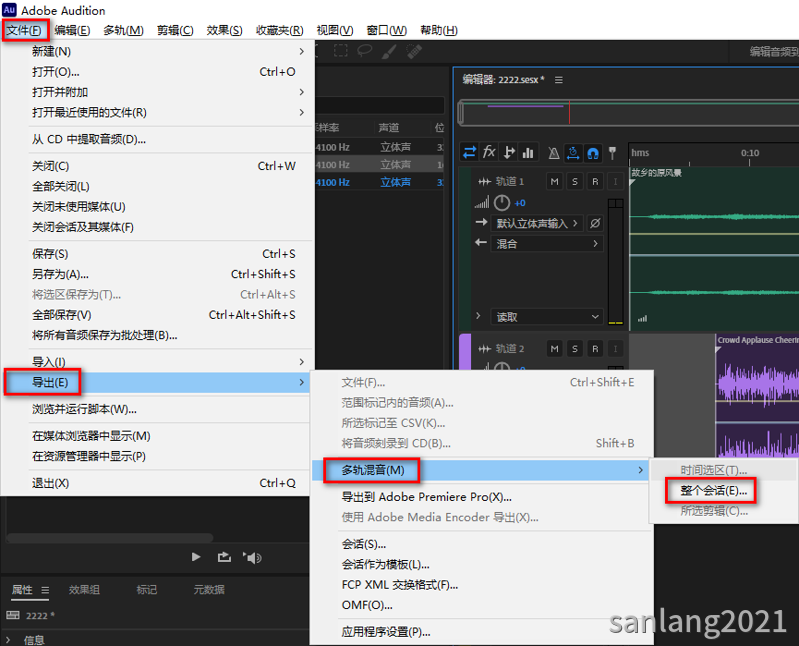This screenshot has height=646, width=799.
Task: Show the track EQ view
Action: (528, 152)
